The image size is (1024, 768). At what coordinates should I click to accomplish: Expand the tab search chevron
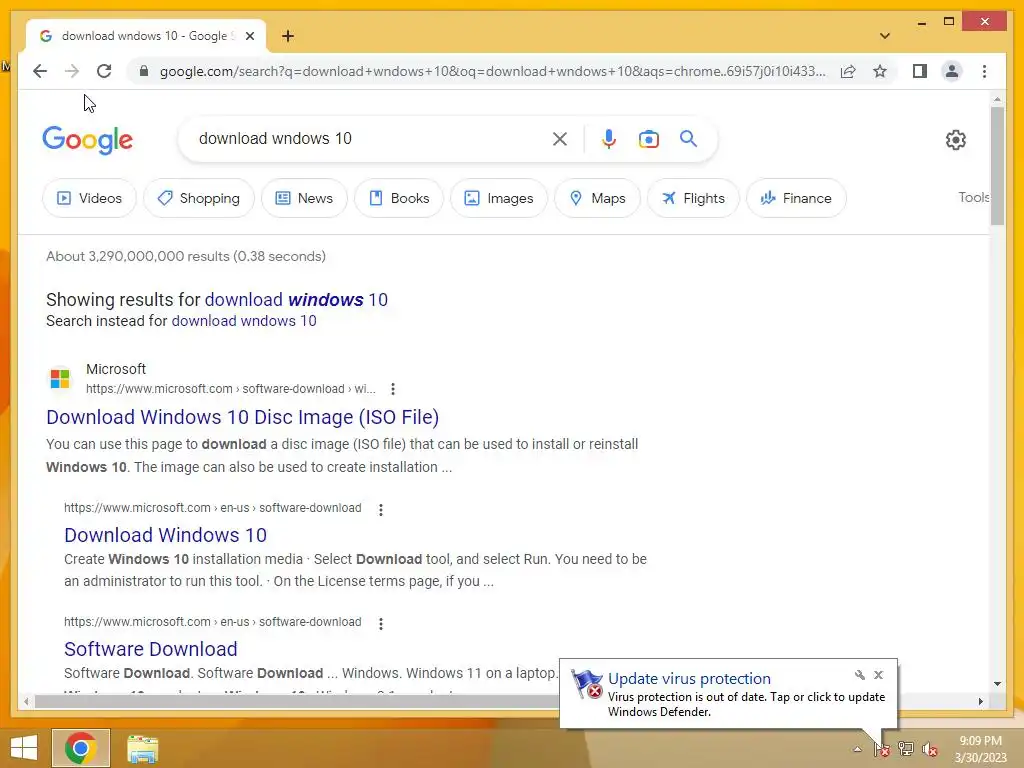[885, 36]
